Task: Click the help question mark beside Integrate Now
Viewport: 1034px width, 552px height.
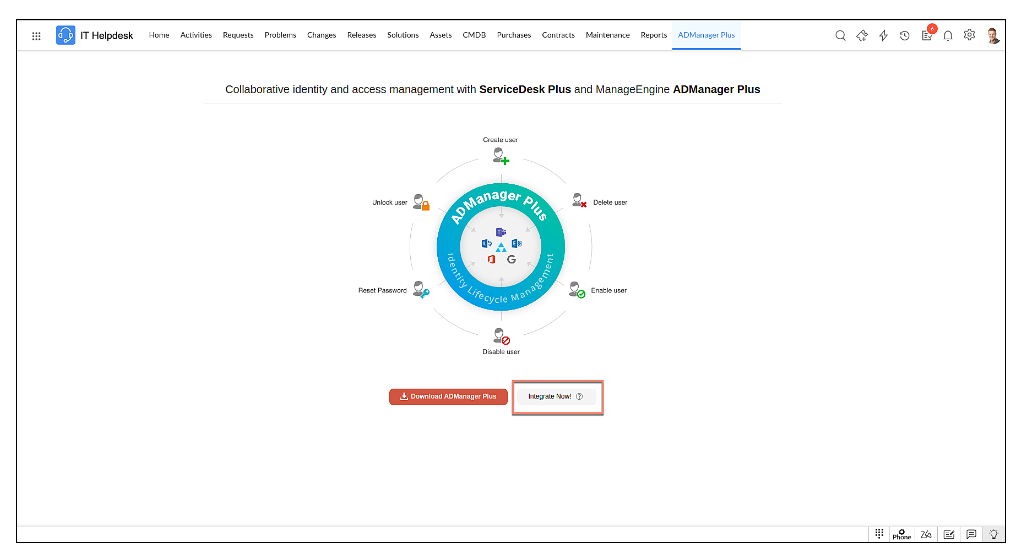Action: point(579,396)
